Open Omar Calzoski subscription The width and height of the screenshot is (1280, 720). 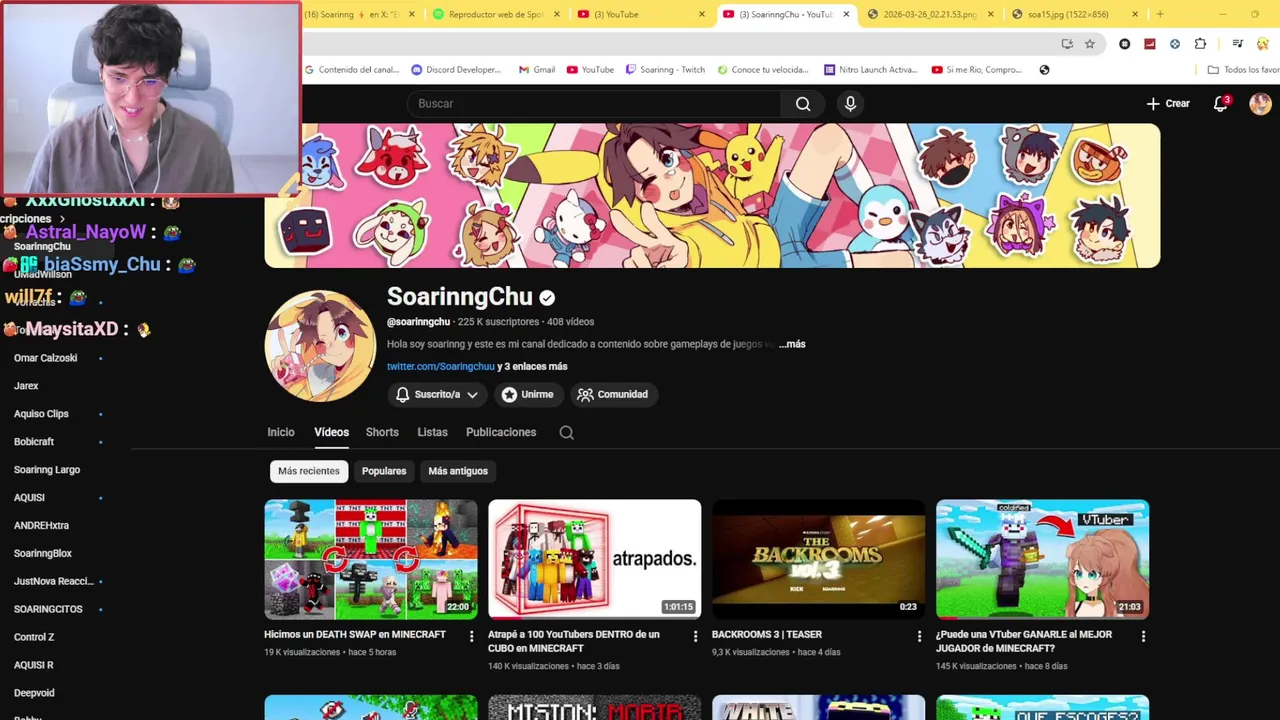45,358
